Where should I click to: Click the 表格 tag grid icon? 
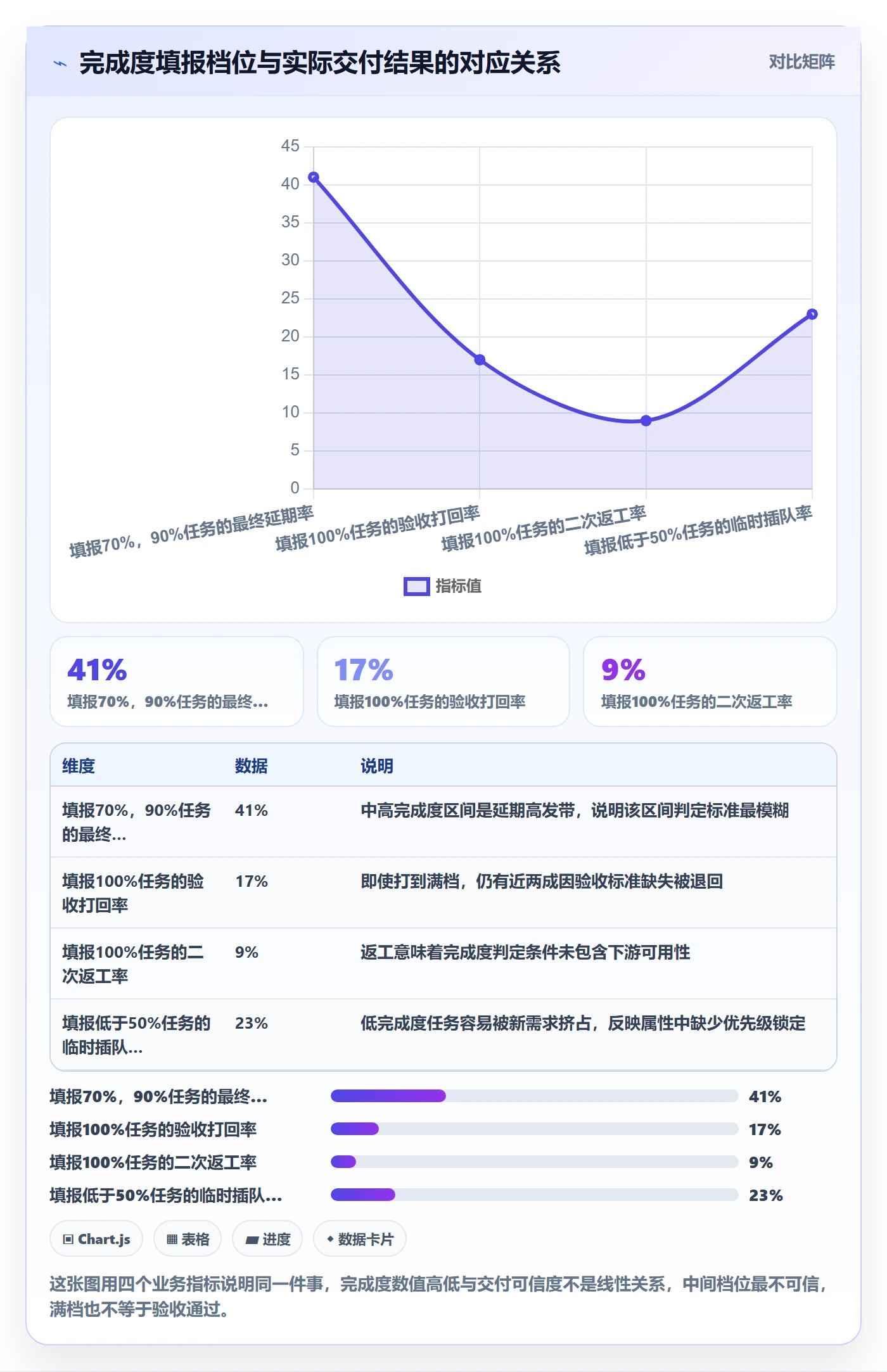(x=172, y=1240)
